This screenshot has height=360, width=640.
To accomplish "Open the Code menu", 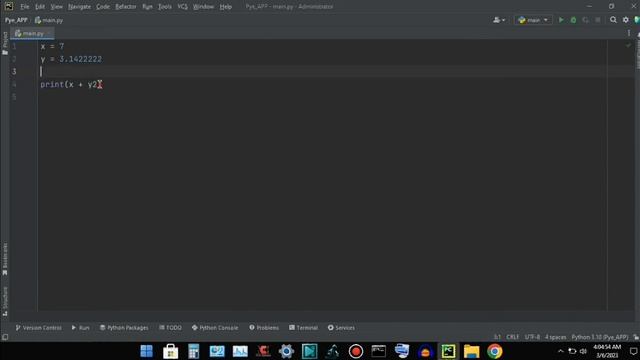I will [x=103, y=7].
